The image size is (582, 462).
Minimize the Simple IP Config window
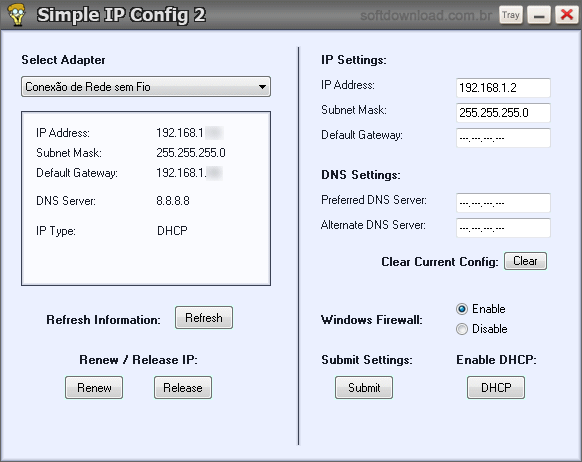[x=539, y=15]
